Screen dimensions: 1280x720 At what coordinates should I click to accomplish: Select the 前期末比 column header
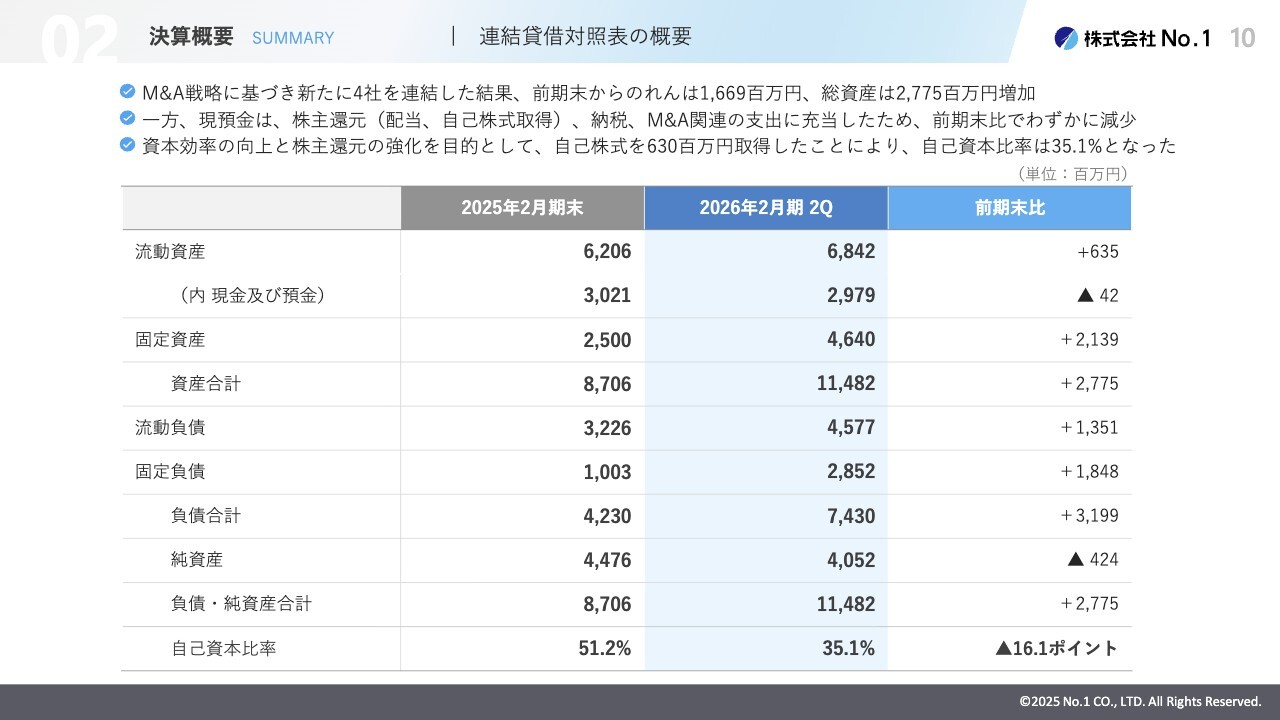pyautogui.click(x=1010, y=208)
